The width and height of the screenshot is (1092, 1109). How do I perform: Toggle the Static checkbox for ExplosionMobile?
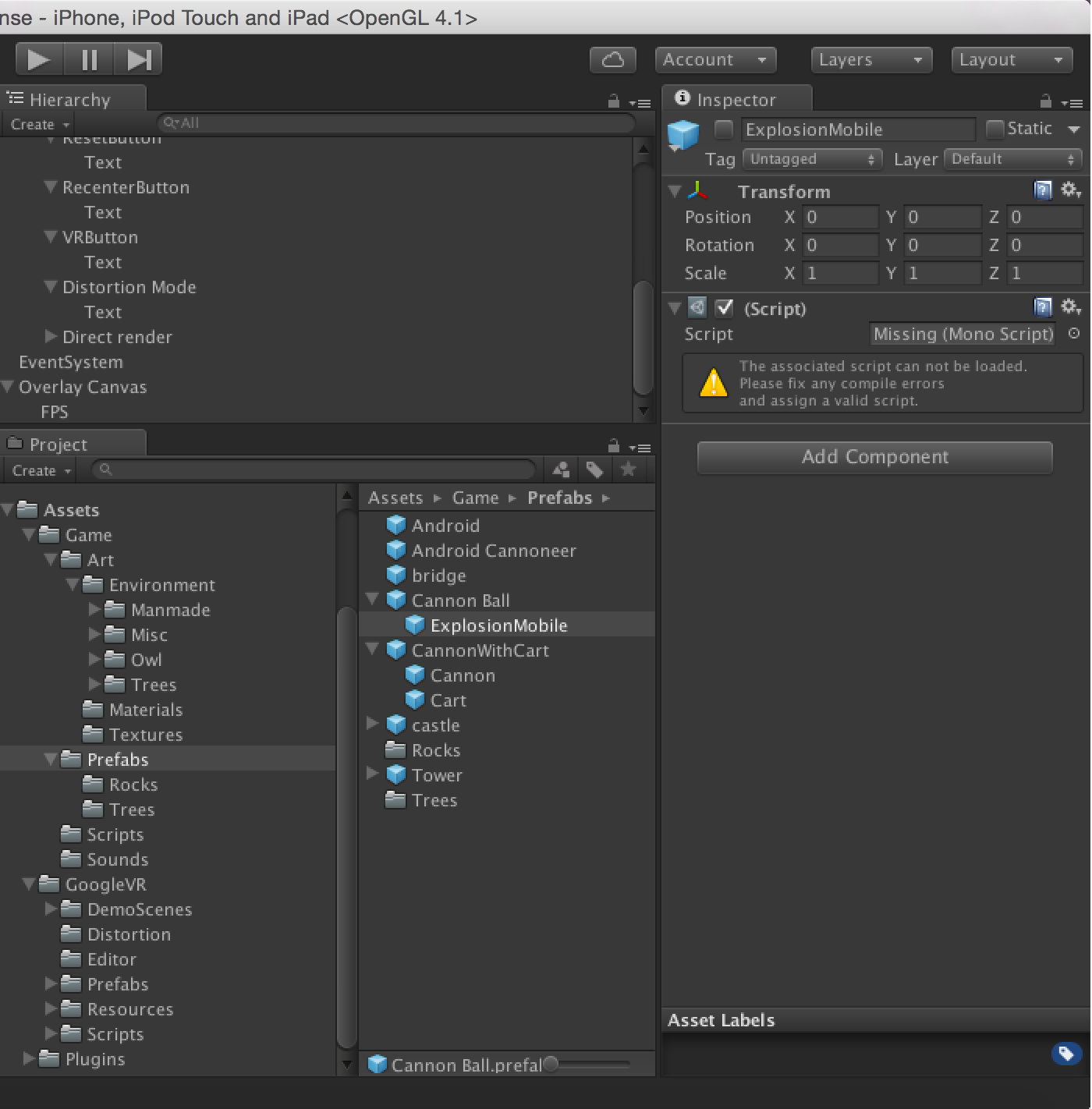pyautogui.click(x=994, y=129)
